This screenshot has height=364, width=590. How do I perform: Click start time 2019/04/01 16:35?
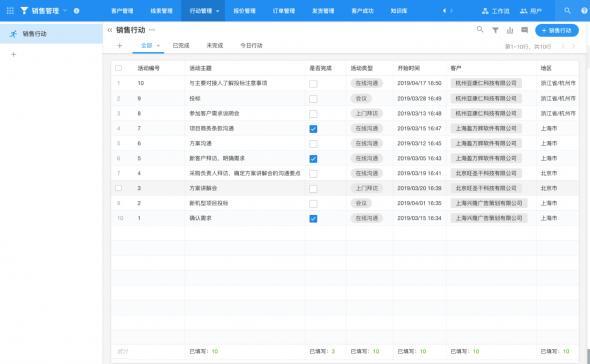(x=419, y=203)
